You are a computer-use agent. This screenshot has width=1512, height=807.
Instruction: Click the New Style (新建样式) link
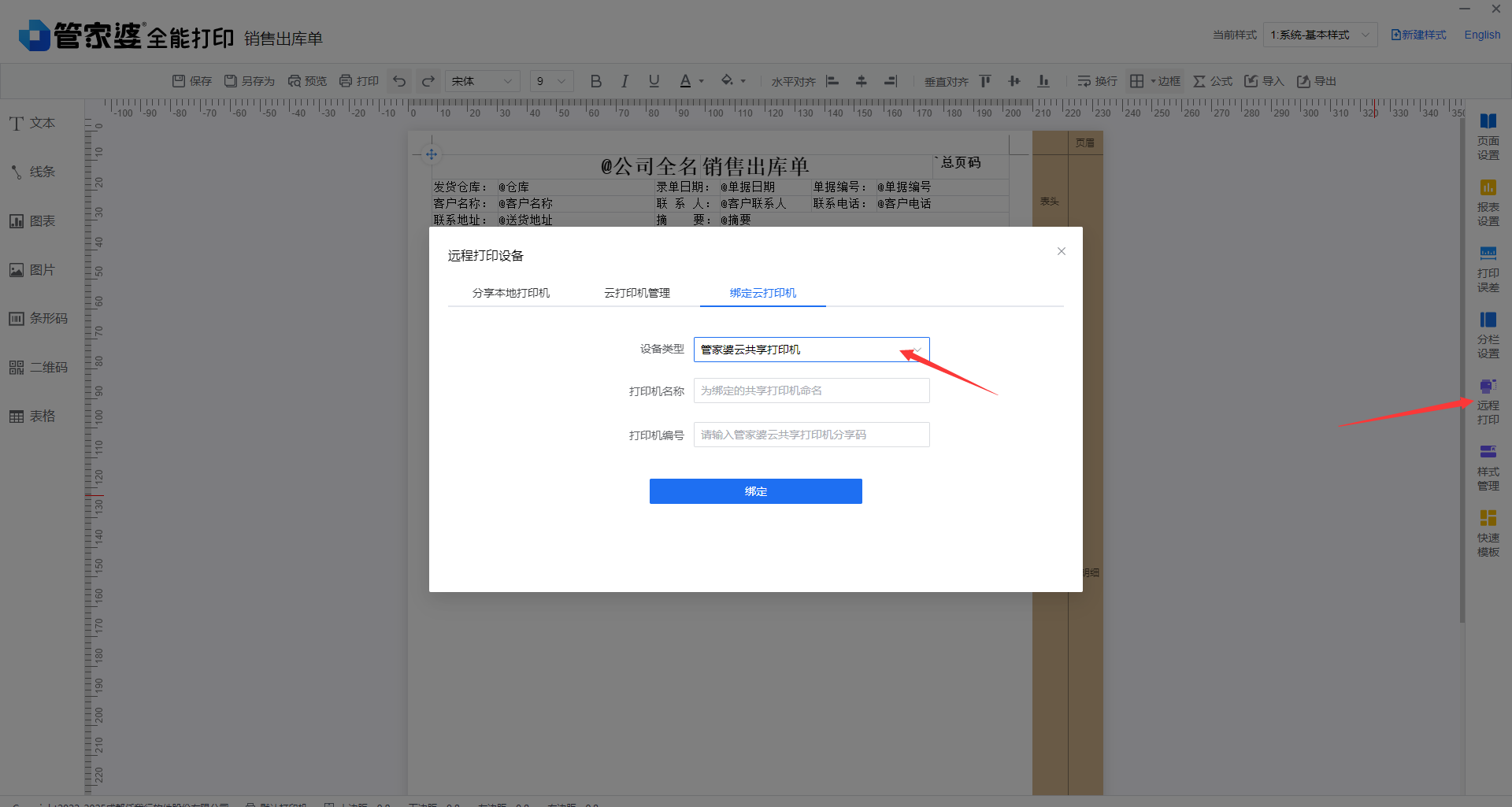[1419, 35]
